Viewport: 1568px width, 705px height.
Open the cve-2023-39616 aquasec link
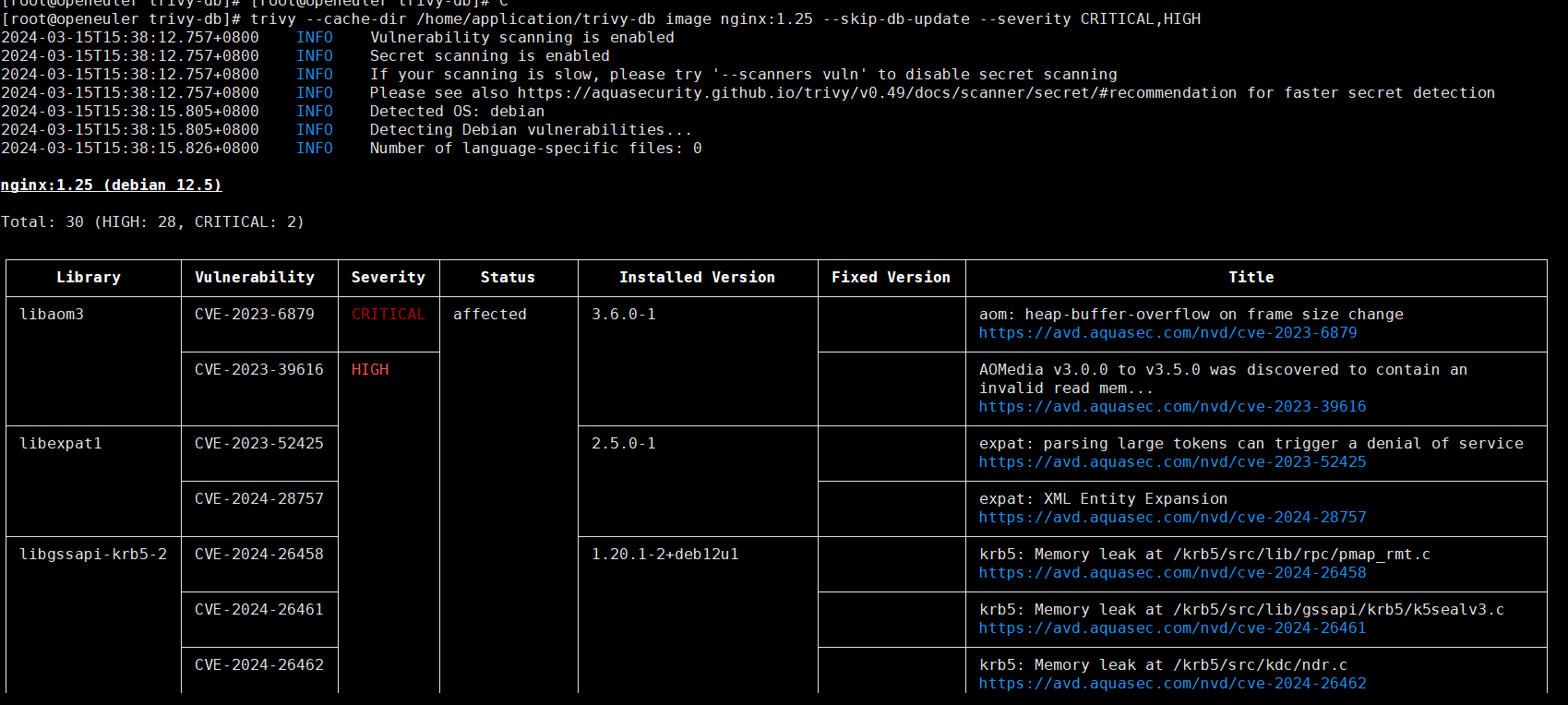pos(1172,407)
